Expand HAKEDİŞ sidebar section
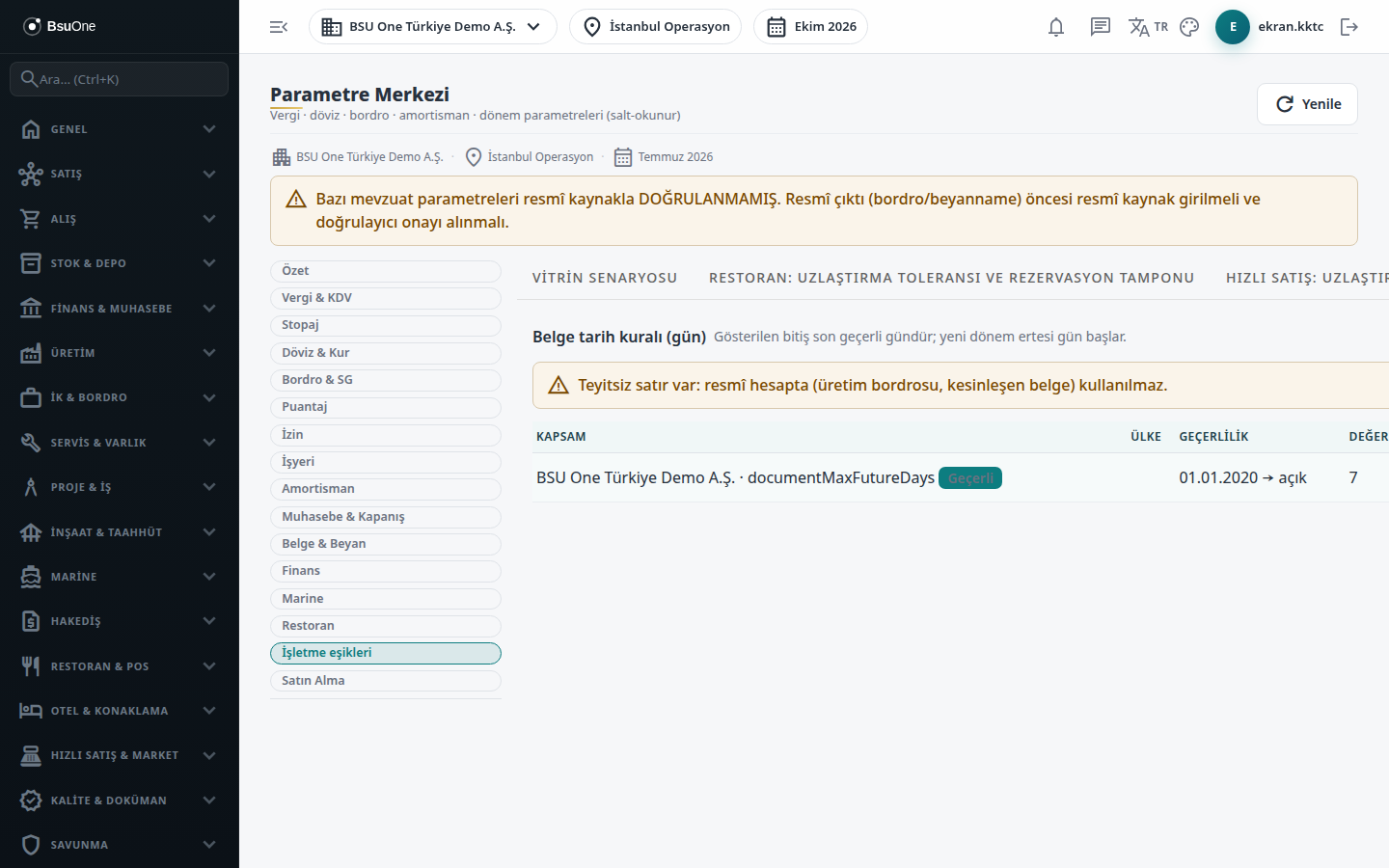 (x=120, y=621)
